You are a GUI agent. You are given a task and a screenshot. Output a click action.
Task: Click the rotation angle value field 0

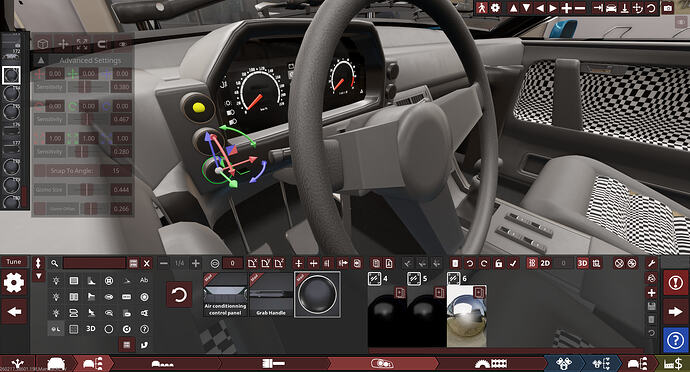(x=233, y=263)
